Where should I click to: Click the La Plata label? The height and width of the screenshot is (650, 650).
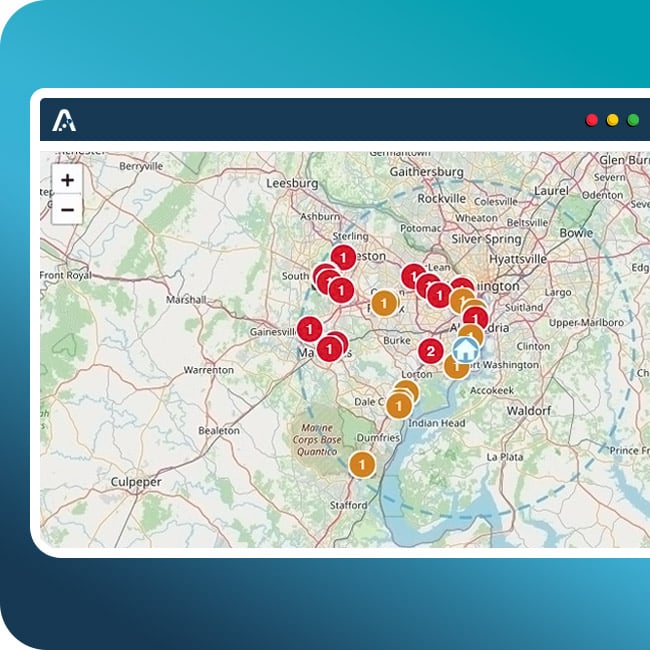point(504,457)
